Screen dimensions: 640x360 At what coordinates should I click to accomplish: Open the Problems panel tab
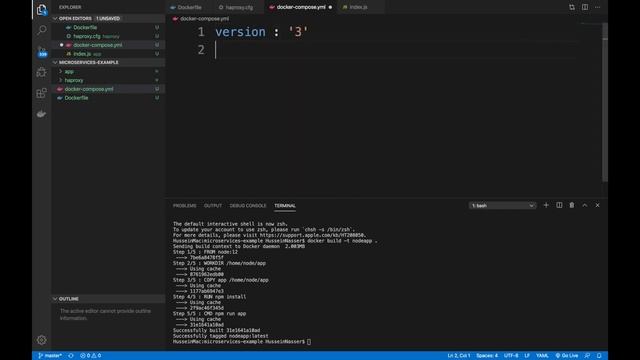tap(184, 206)
